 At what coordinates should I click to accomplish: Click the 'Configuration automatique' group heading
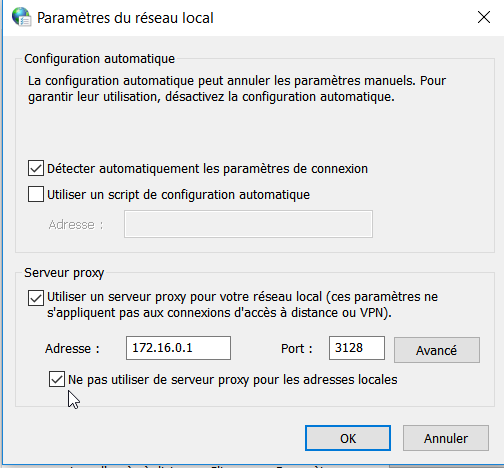point(99,59)
